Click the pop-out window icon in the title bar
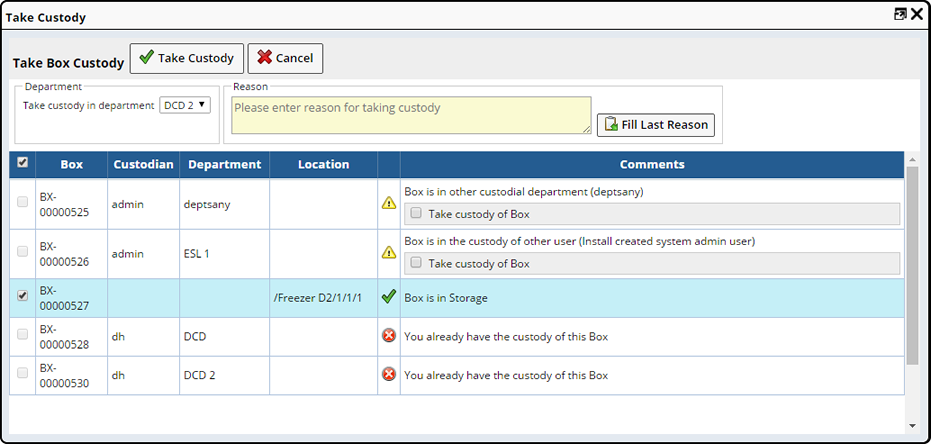The width and height of the screenshot is (931, 444). (900, 15)
